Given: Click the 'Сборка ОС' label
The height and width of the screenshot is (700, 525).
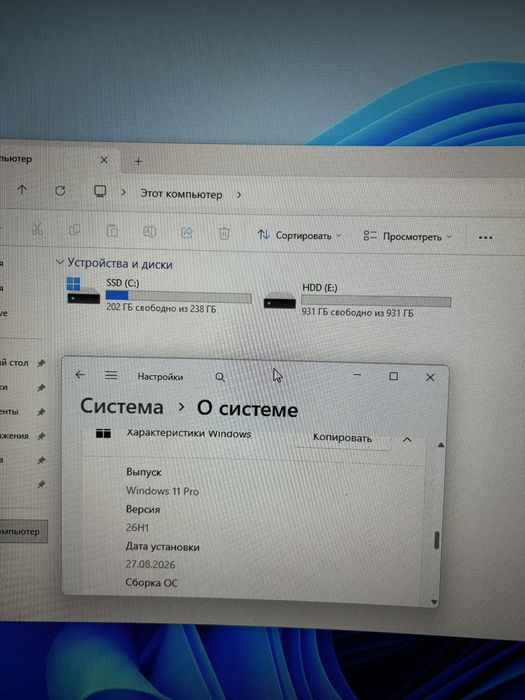Looking at the screenshot, I should (x=151, y=583).
